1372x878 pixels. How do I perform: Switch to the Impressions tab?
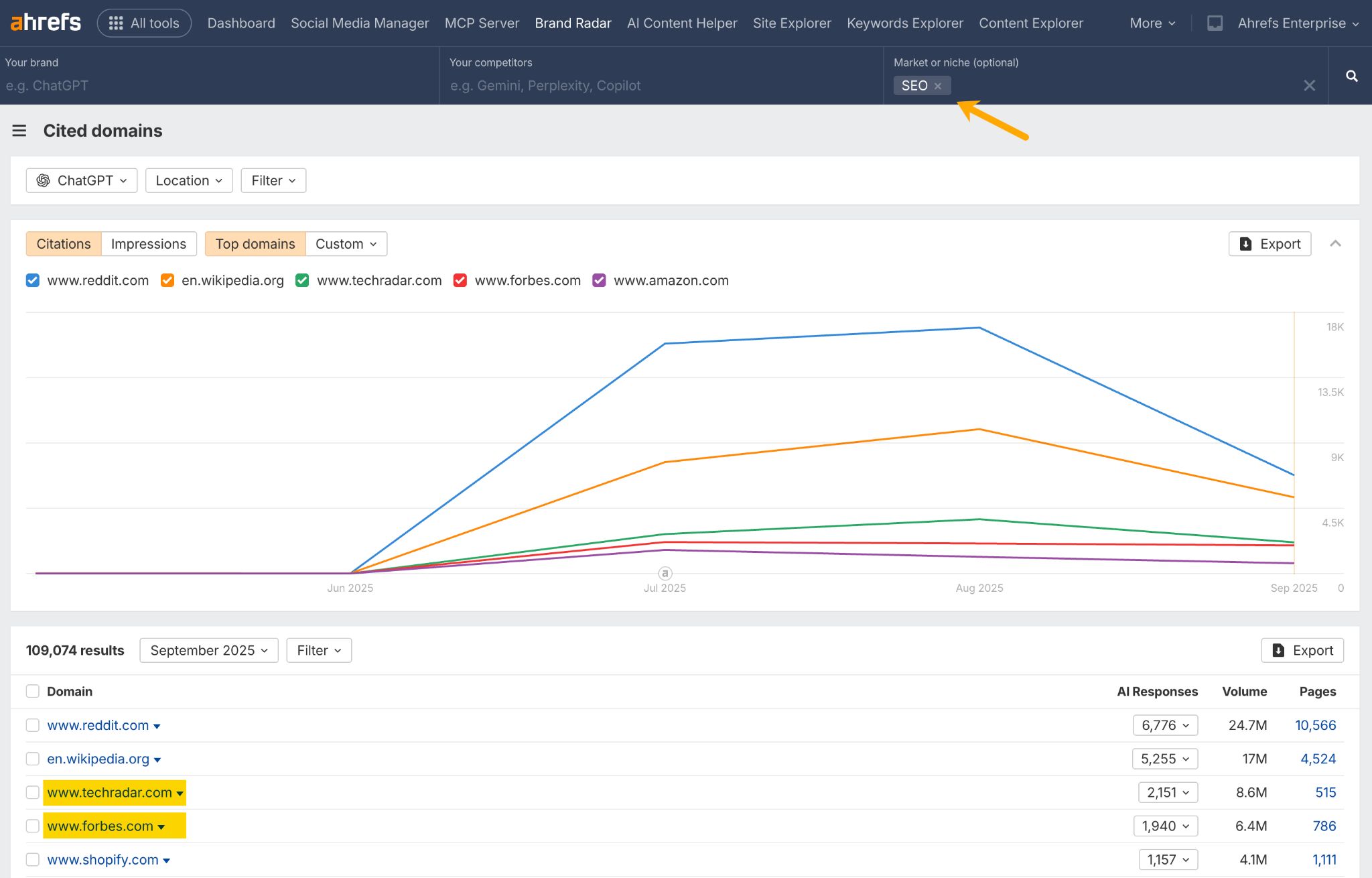click(148, 243)
